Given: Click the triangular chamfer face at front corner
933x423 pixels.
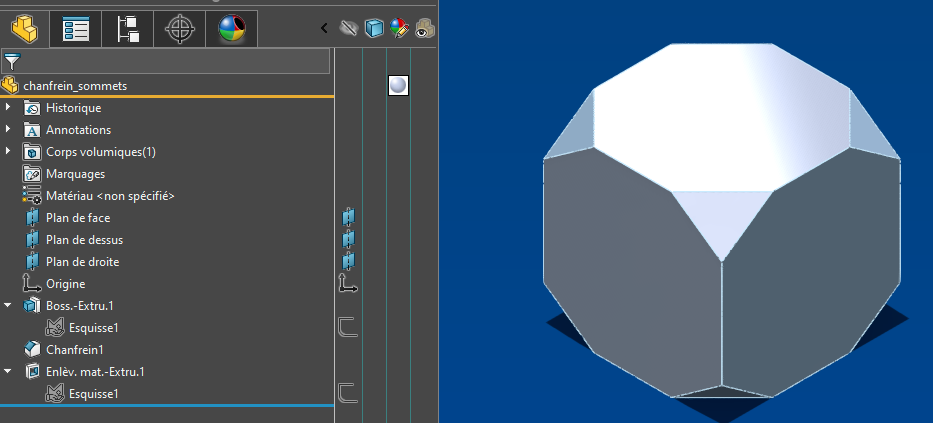Looking at the screenshot, I should (x=722, y=219).
